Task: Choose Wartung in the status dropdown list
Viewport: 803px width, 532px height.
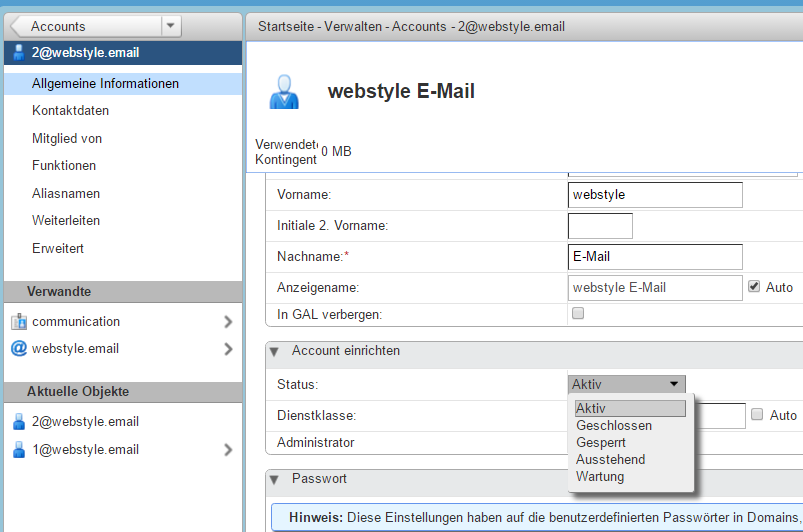Action: [x=600, y=477]
